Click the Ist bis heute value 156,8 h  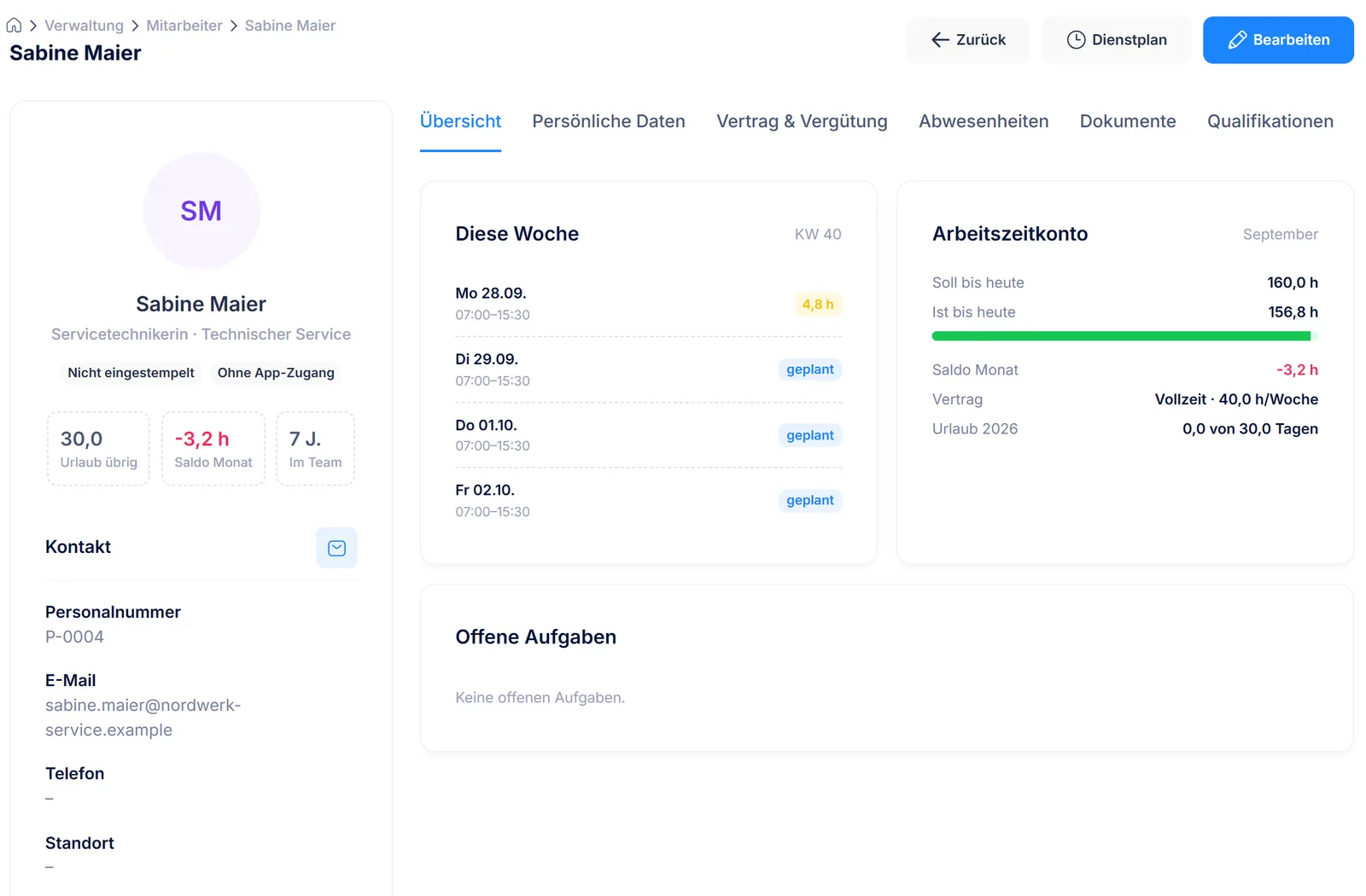[1293, 312]
